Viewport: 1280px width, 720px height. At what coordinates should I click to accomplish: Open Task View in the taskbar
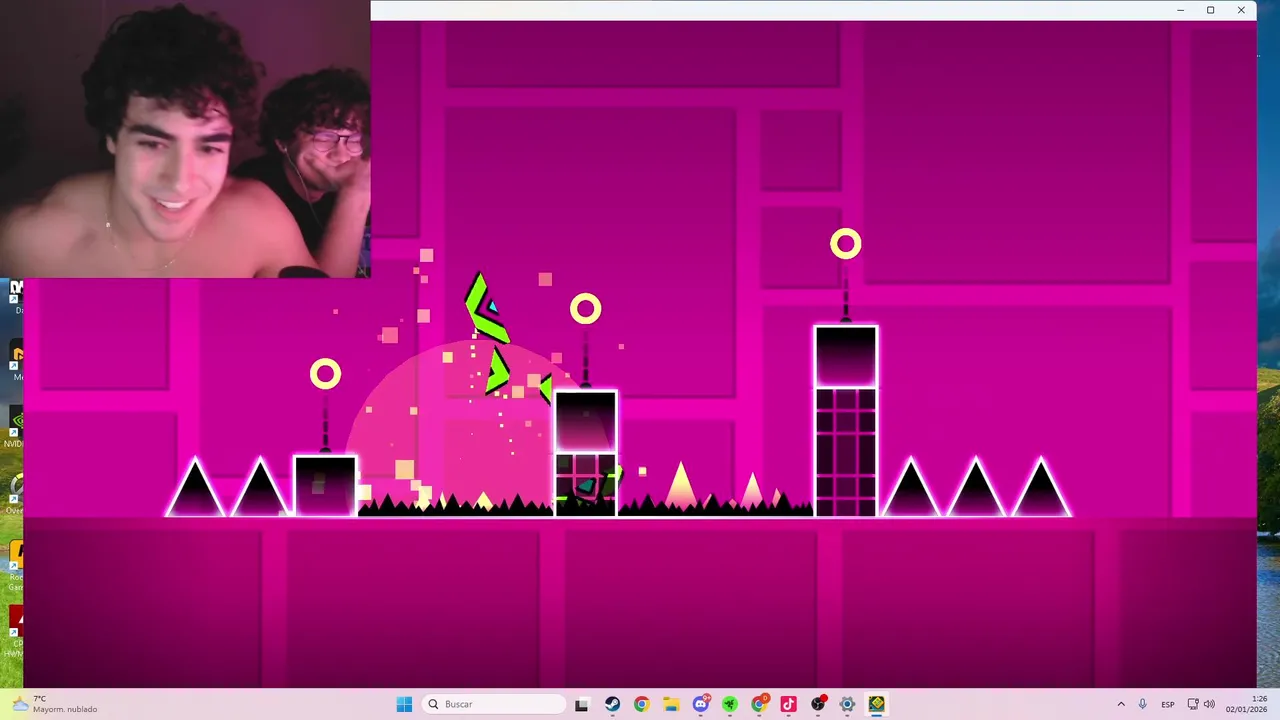(582, 704)
